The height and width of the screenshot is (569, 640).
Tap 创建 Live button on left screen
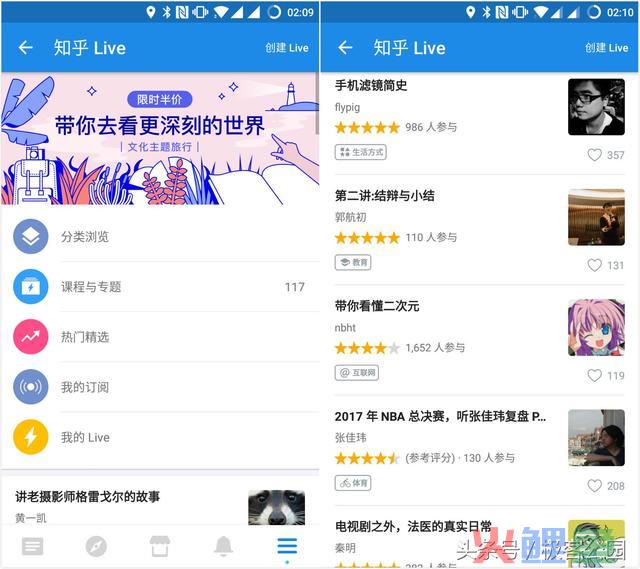[x=287, y=48]
